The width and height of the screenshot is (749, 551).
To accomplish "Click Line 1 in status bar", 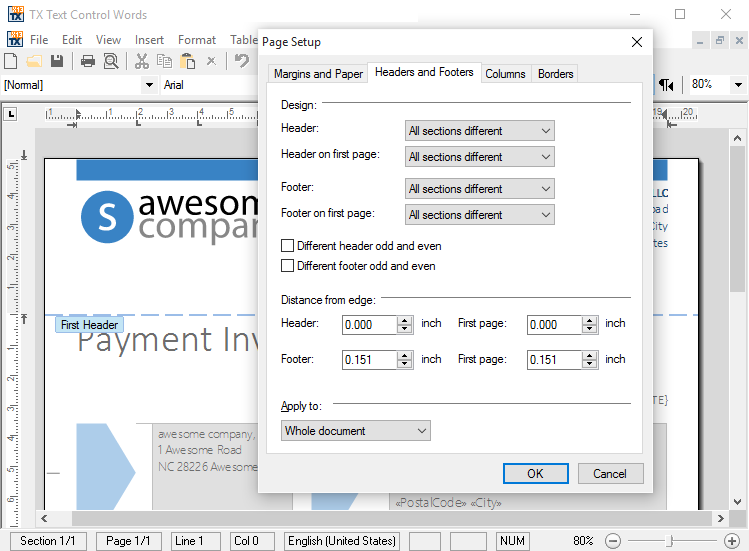I will click(195, 541).
